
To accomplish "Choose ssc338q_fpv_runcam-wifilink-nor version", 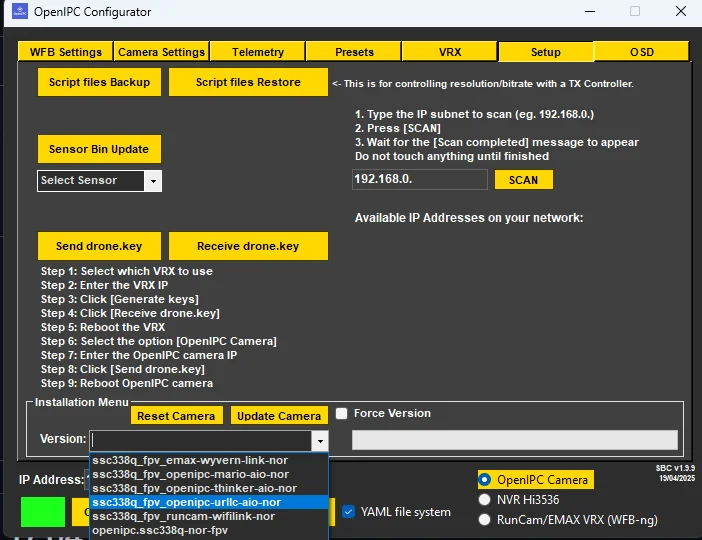I will pos(209,516).
